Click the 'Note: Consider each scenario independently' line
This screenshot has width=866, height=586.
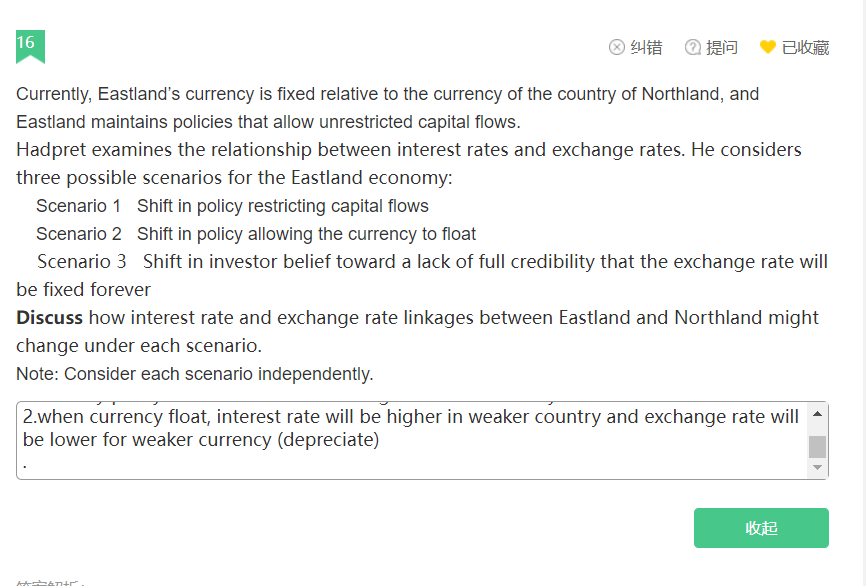(195, 374)
